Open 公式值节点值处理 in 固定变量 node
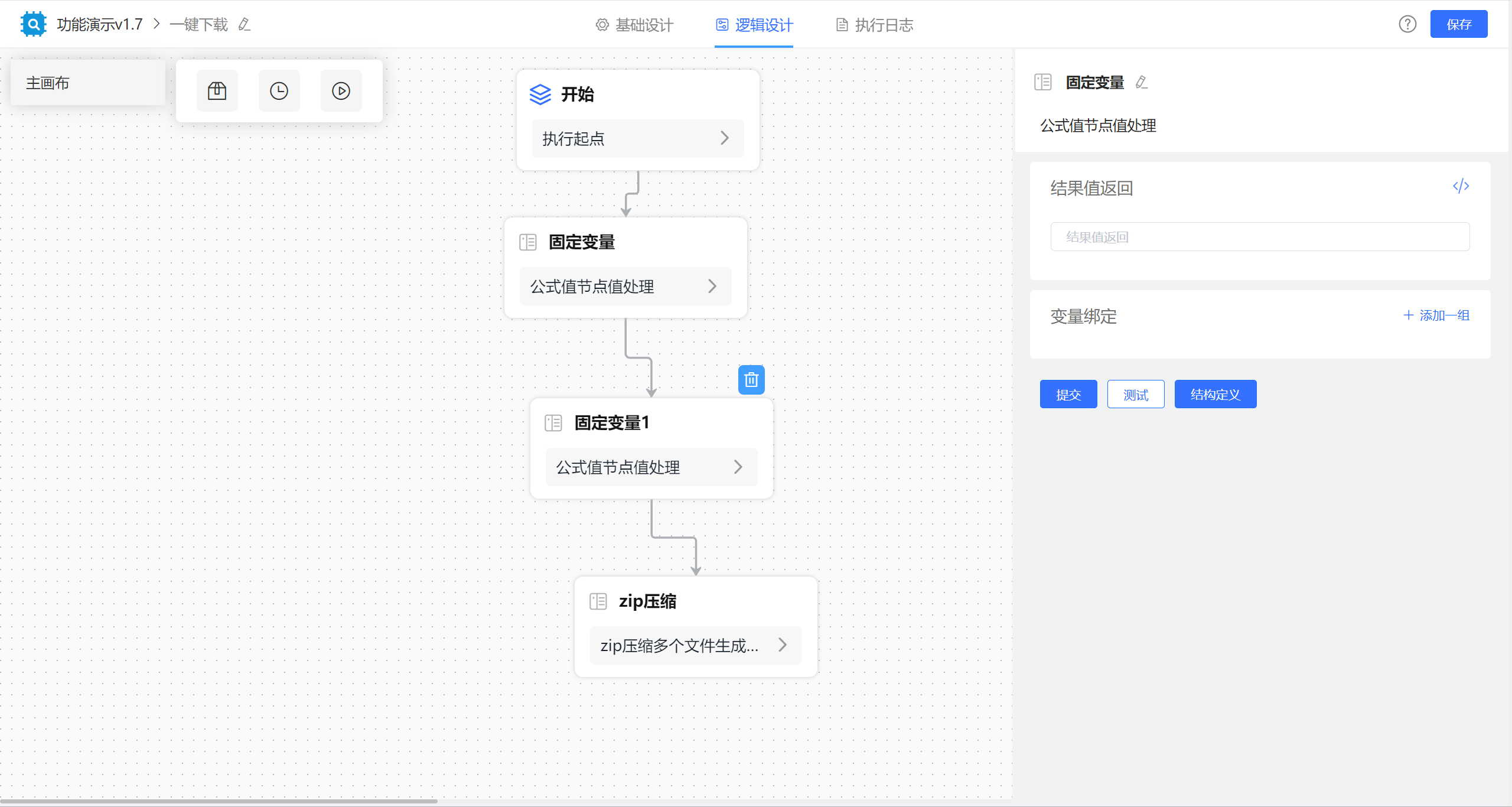 [712, 286]
